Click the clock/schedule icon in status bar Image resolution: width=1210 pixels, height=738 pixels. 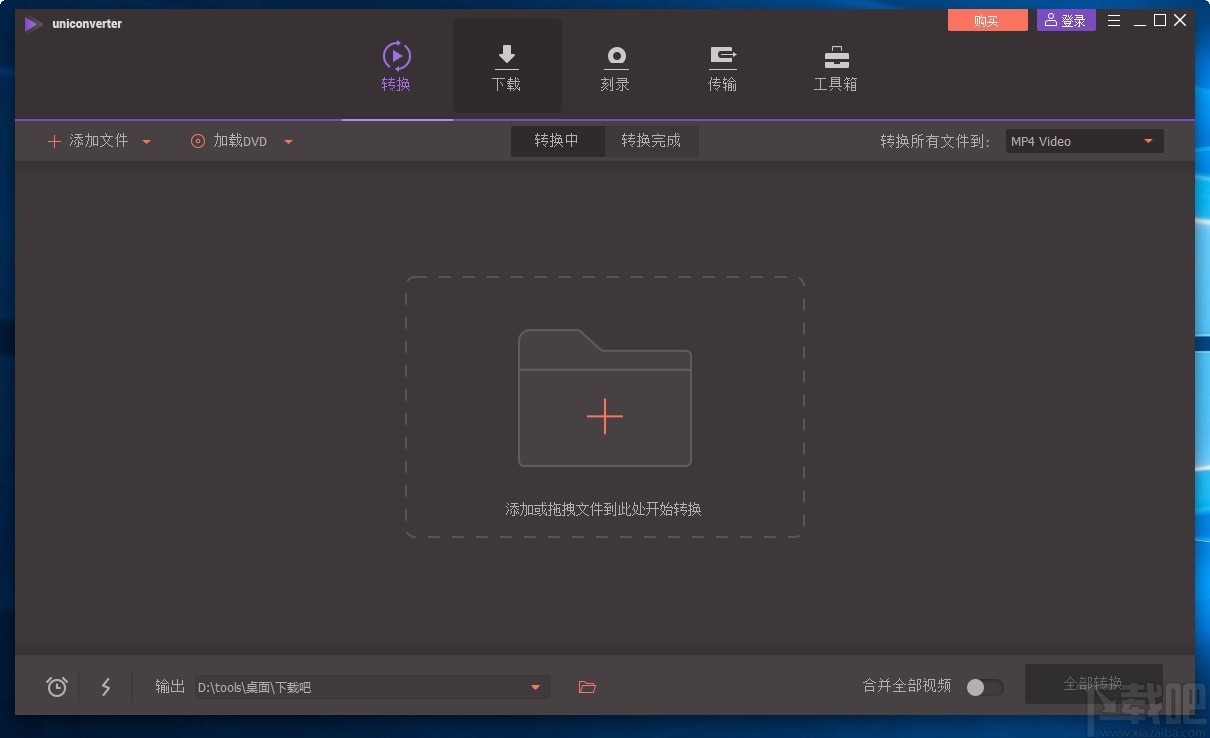click(x=56, y=687)
